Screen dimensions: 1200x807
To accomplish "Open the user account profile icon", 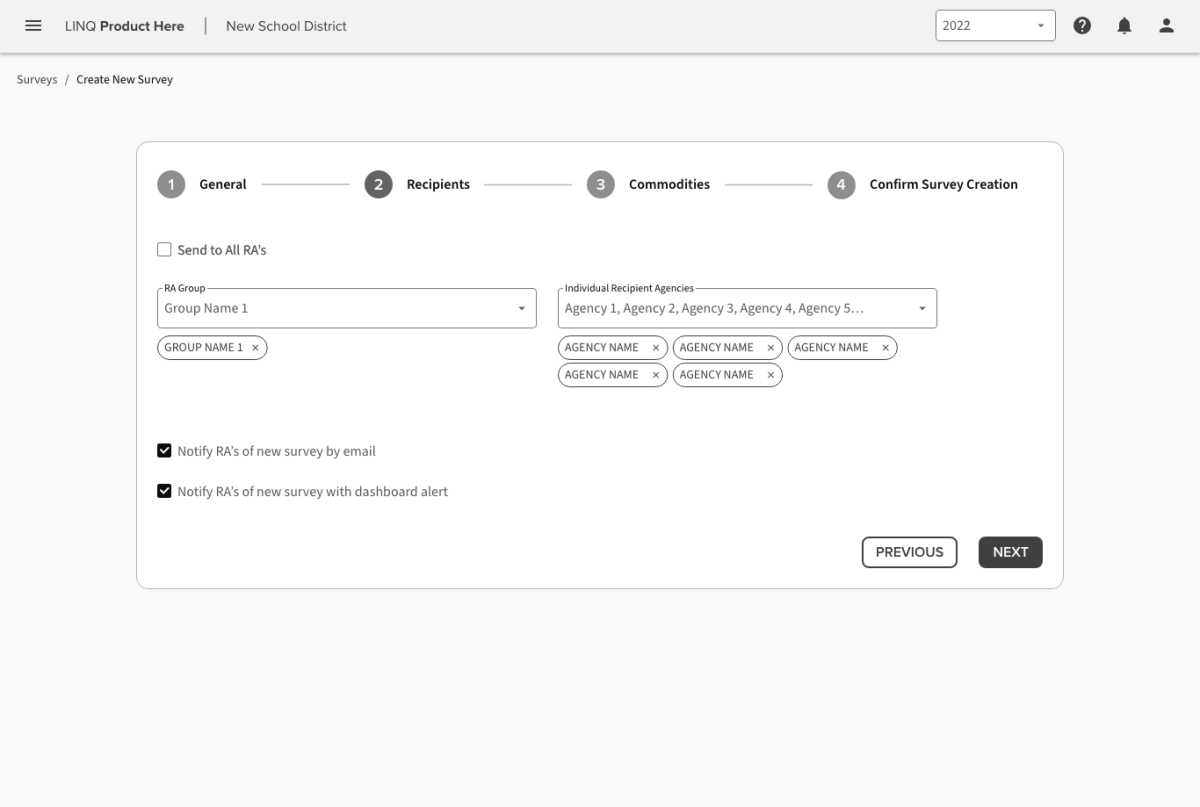I will click(x=1166, y=26).
